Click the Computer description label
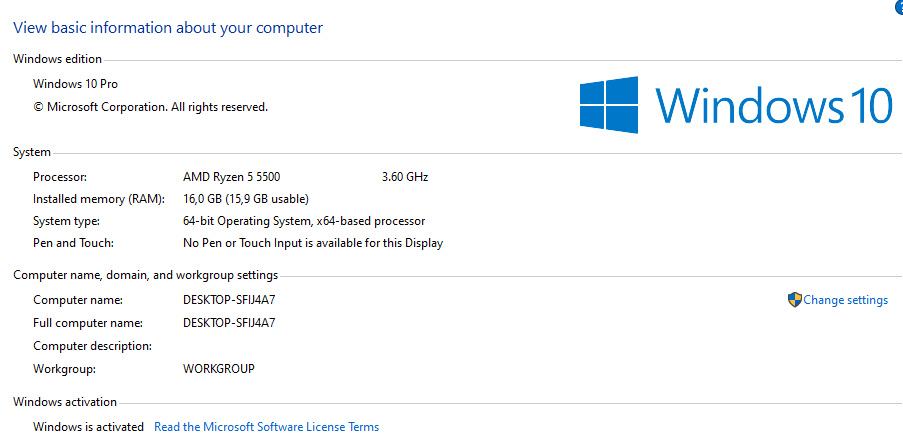Screen dimensions: 903x446 coord(92,346)
